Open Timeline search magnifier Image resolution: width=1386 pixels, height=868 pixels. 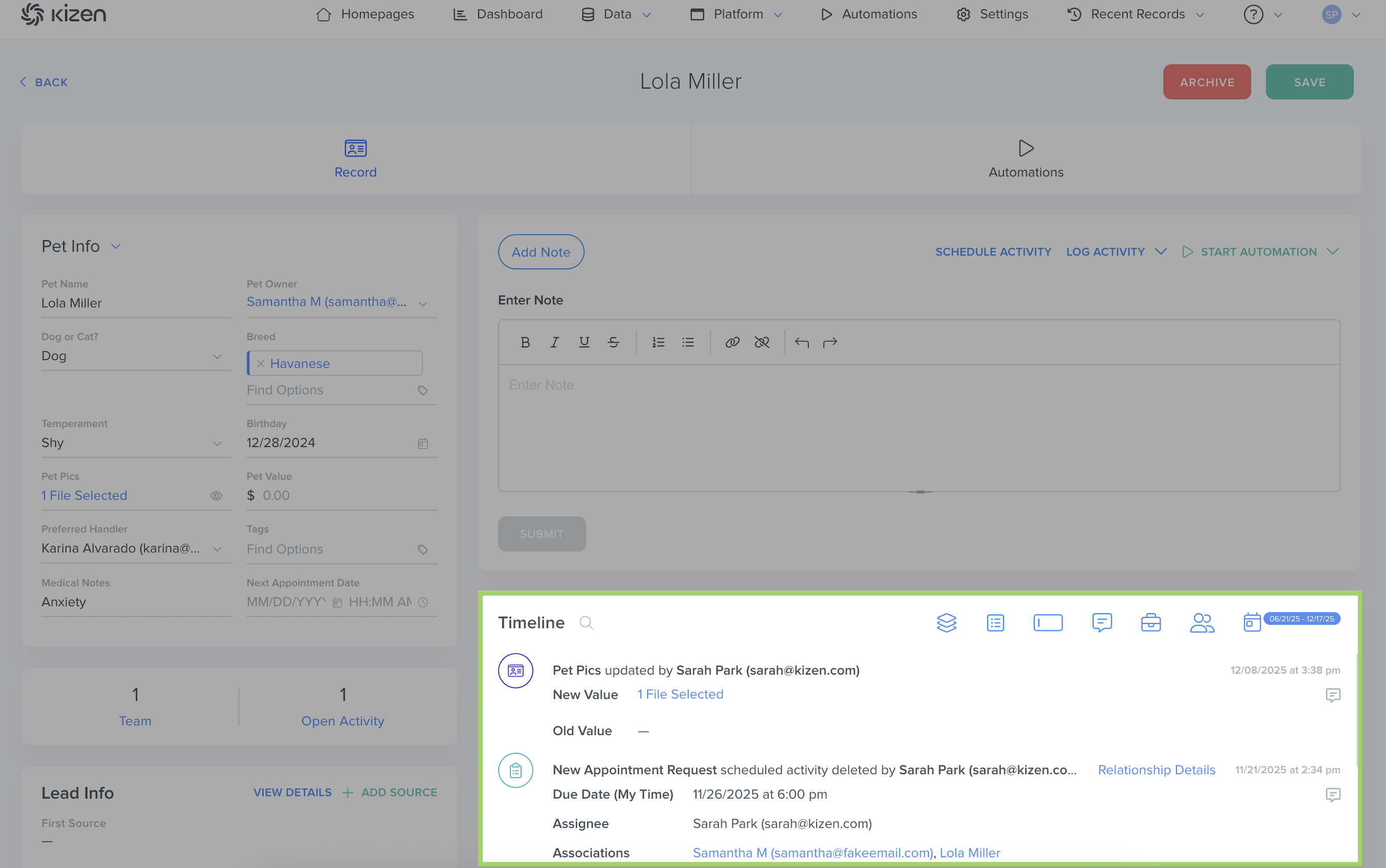[586, 623]
